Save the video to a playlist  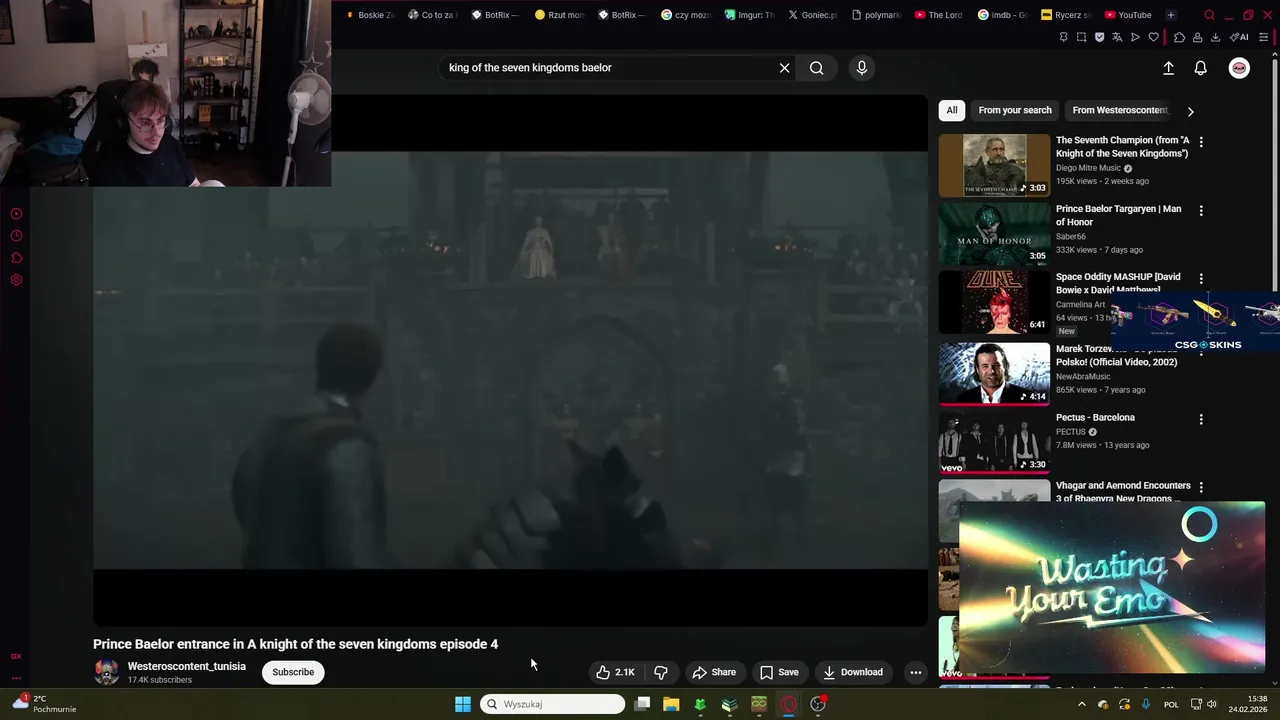[779, 672]
